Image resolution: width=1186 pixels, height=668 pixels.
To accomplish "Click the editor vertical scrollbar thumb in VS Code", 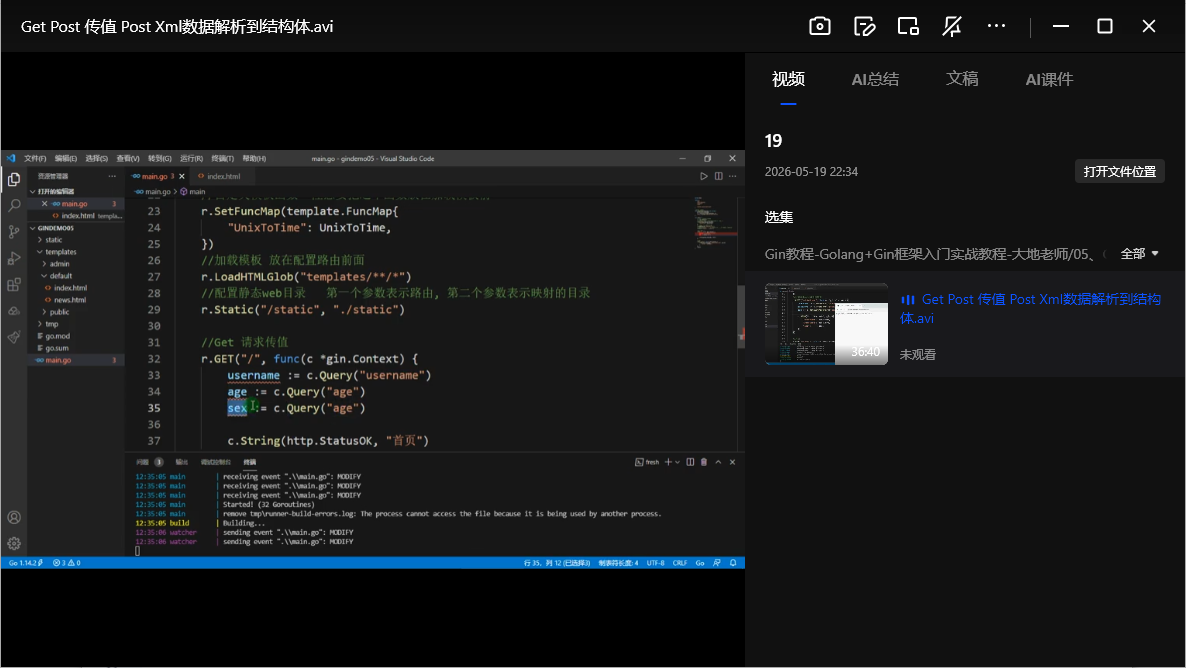I will point(741,317).
